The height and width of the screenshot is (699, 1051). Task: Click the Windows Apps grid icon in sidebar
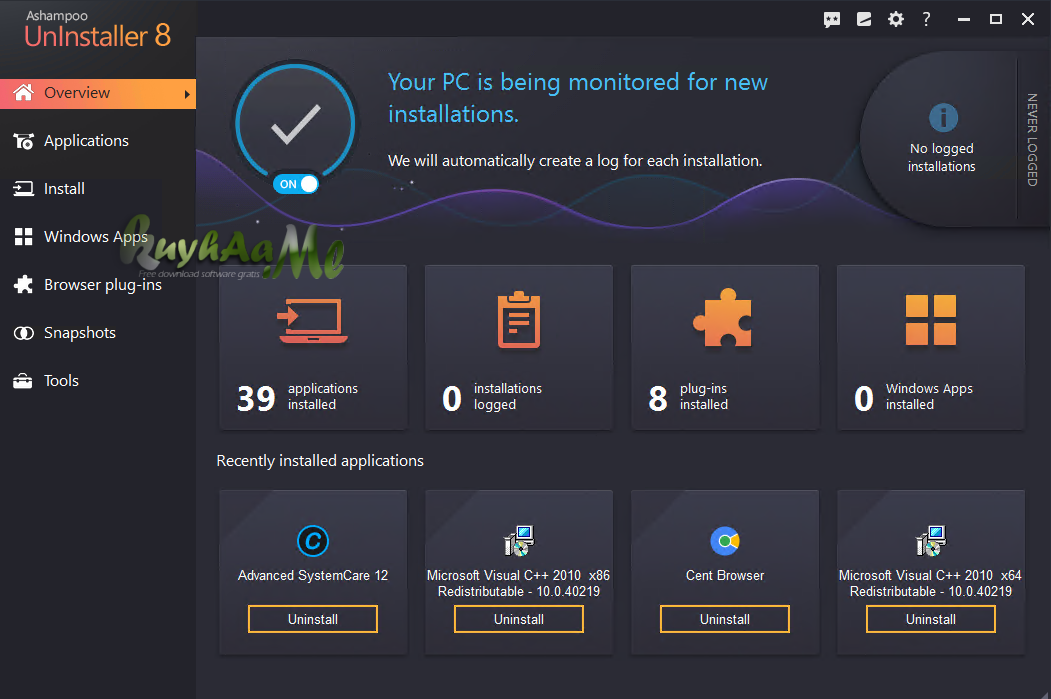pos(23,237)
